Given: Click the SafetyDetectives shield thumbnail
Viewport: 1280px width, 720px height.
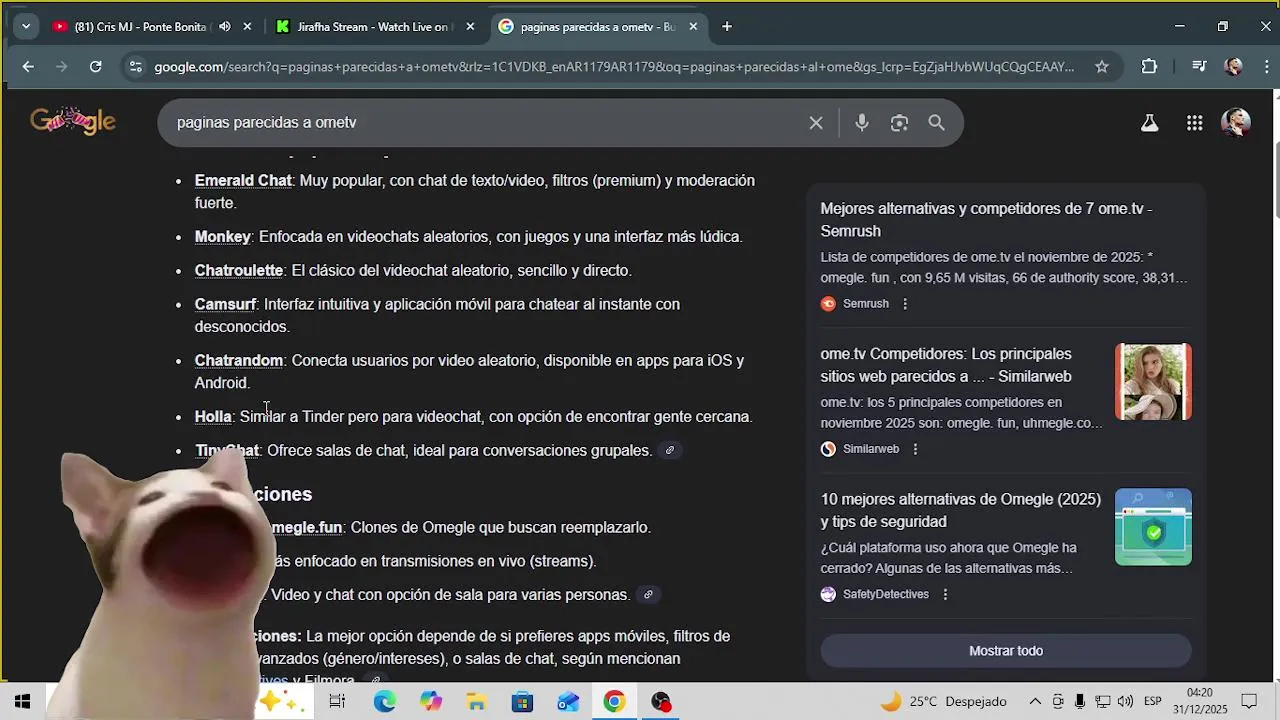Looking at the screenshot, I should click(1153, 527).
